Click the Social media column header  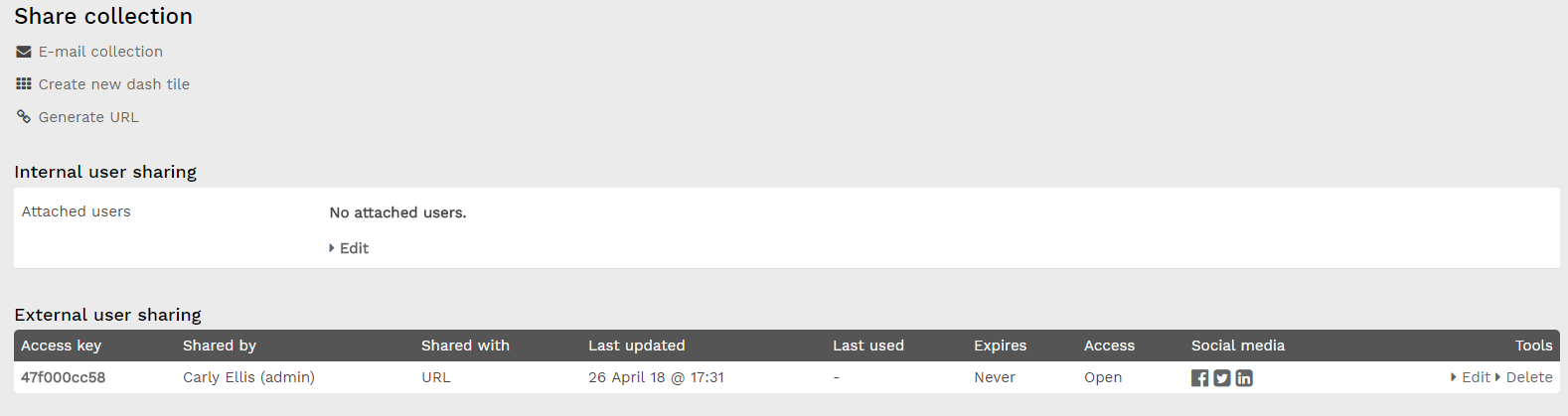pyautogui.click(x=1238, y=346)
